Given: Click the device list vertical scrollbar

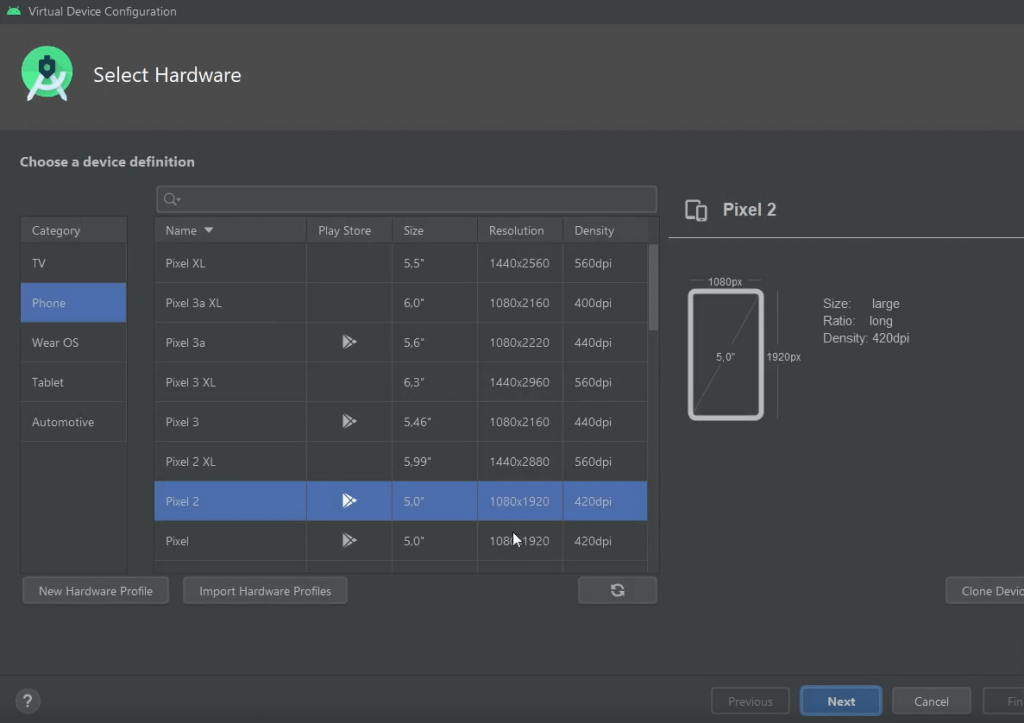Looking at the screenshot, I should click(653, 287).
